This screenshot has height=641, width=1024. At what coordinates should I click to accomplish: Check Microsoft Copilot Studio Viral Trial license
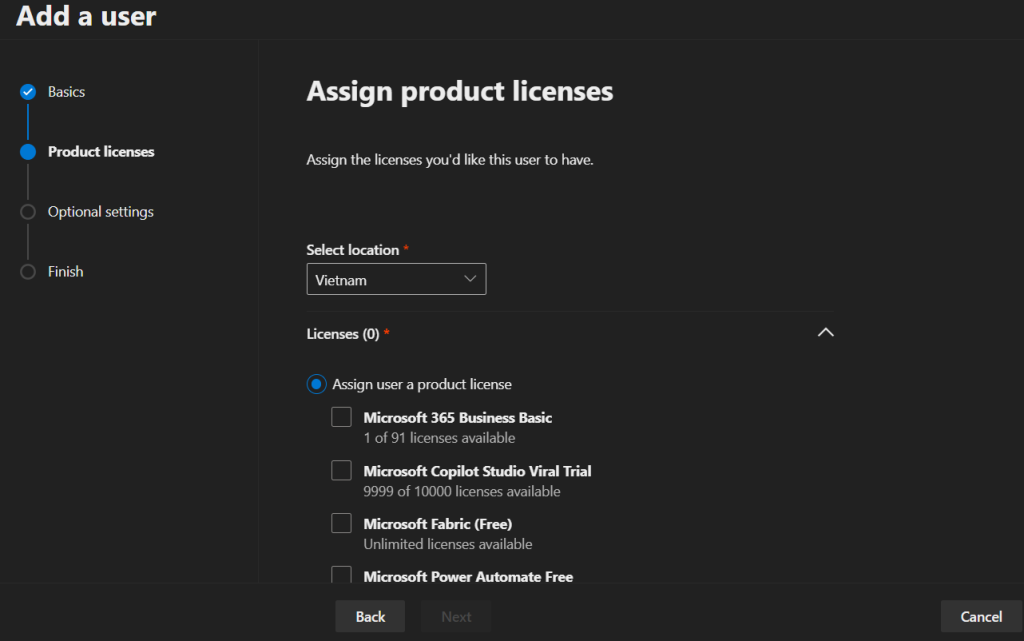pos(341,471)
